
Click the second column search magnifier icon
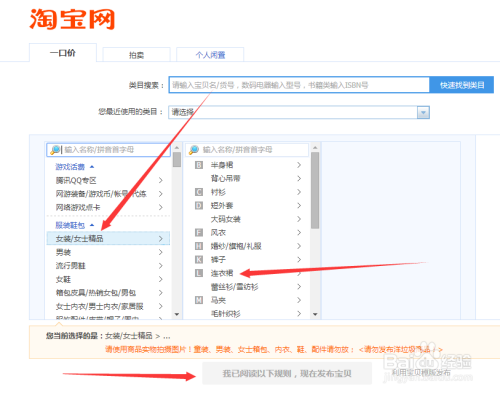pos(194,150)
